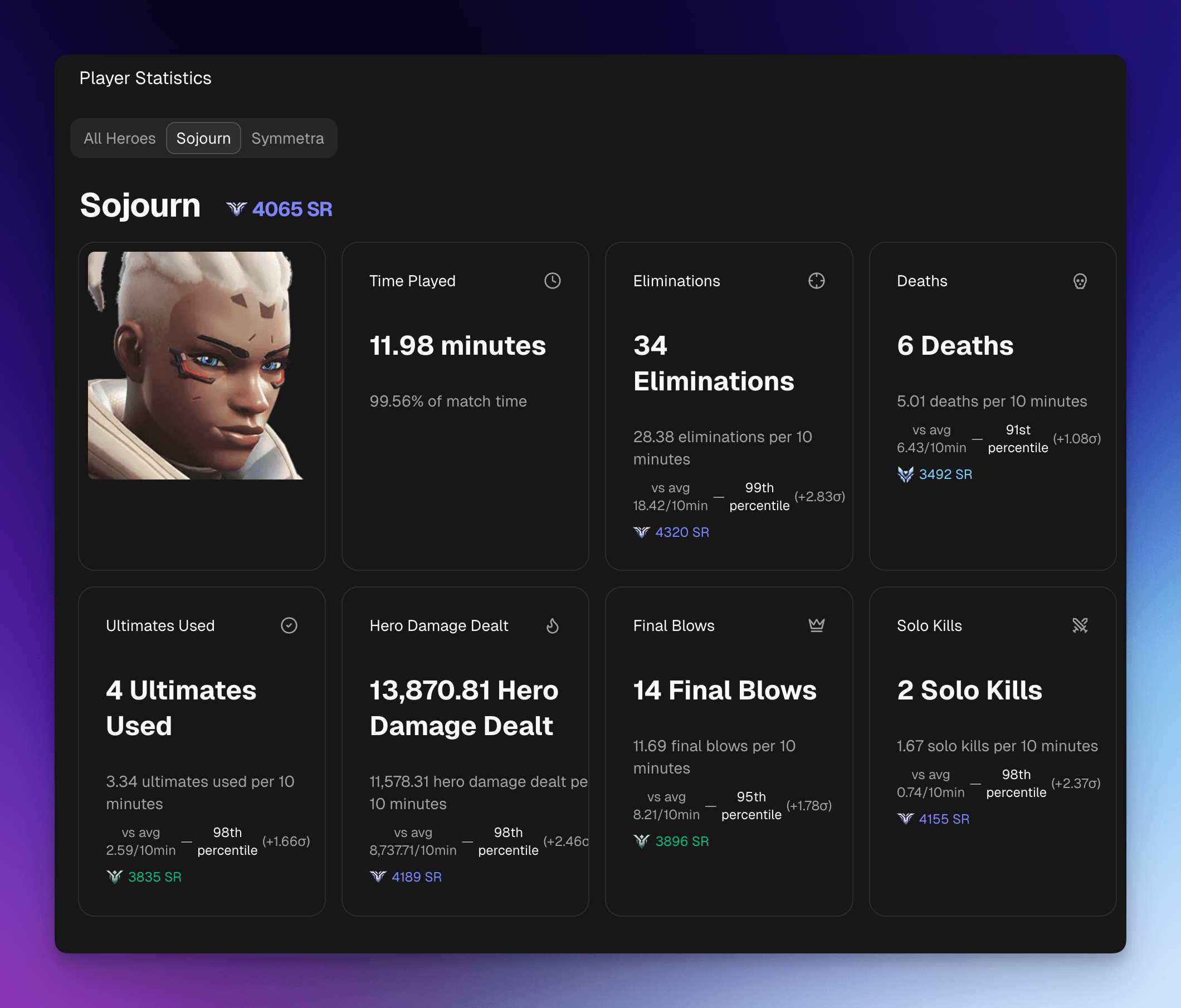
Task: Click the rank emblem beside 4065 SR
Action: (x=236, y=209)
